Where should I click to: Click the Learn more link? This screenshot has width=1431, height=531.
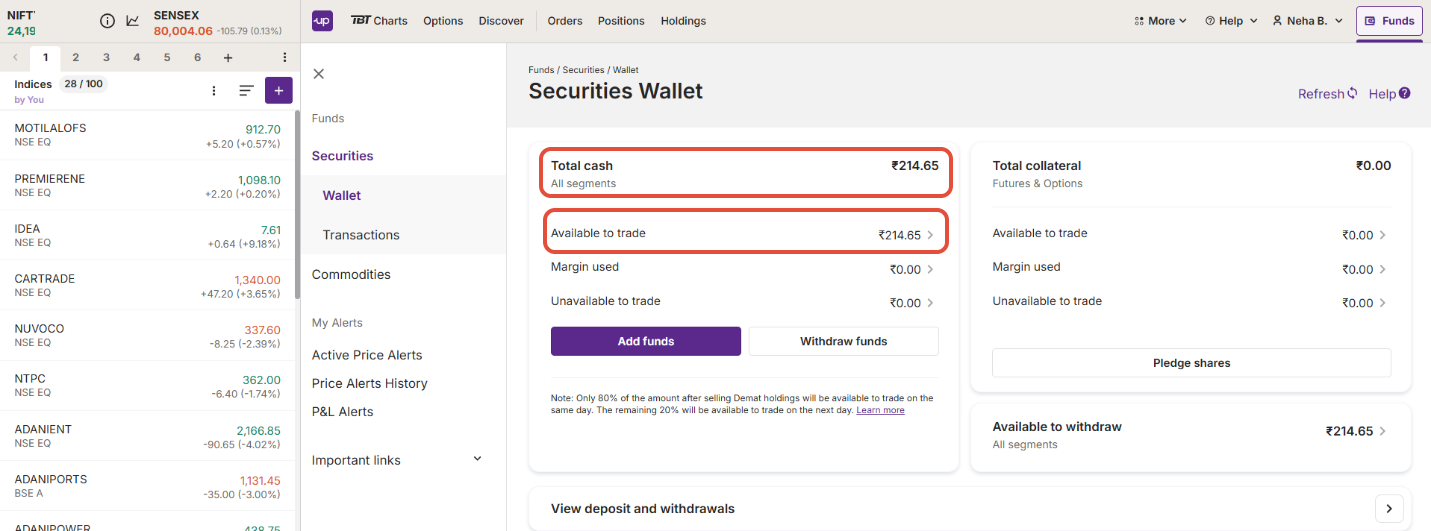(x=880, y=410)
